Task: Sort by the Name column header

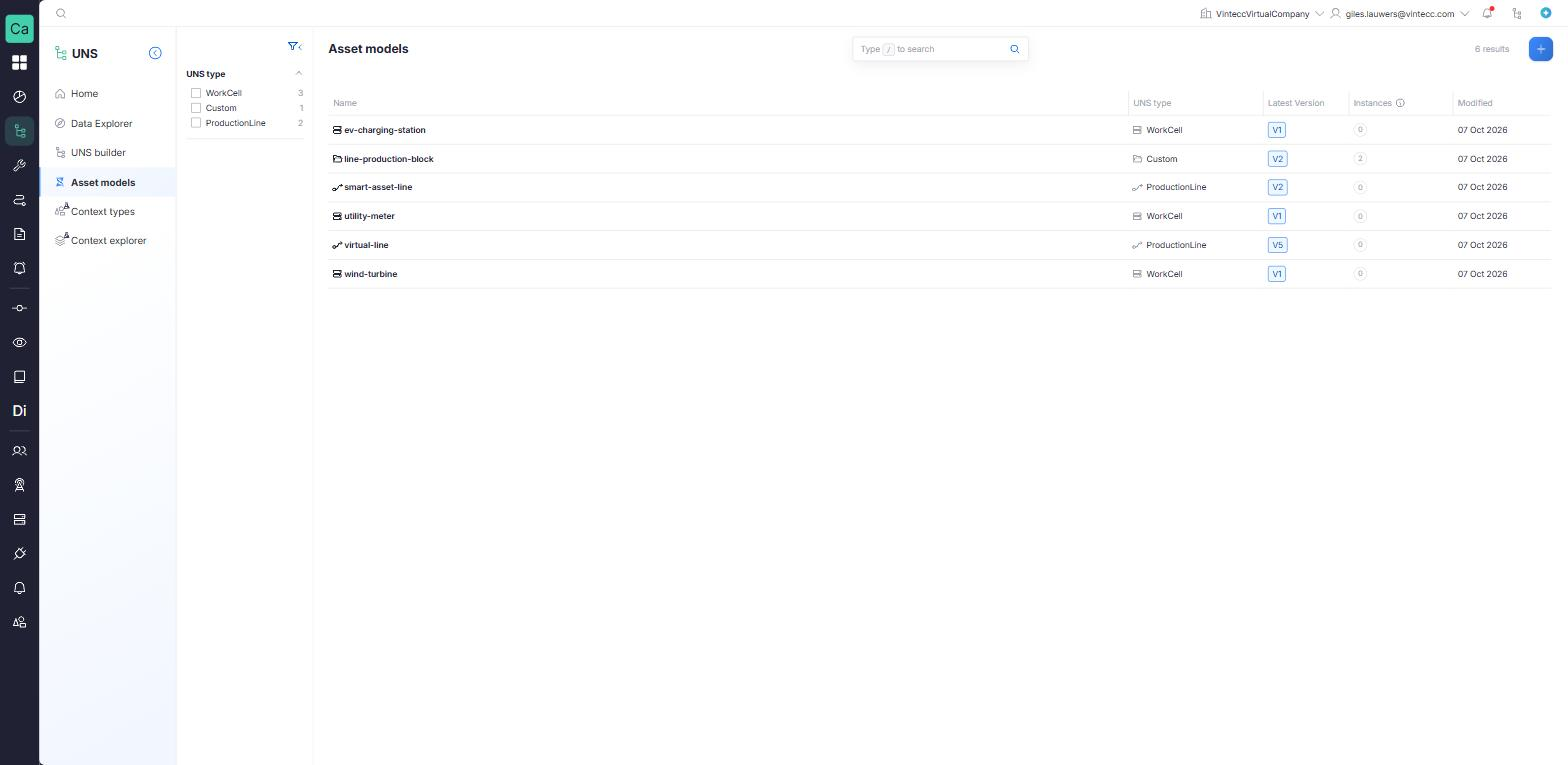Action: click(345, 103)
